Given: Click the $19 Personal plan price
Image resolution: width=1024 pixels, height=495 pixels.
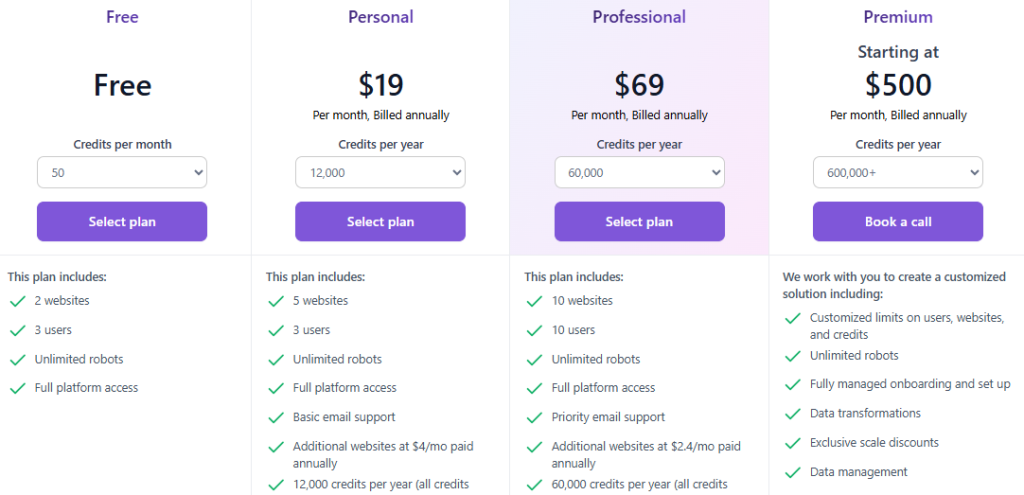Looking at the screenshot, I should click(x=380, y=84).
